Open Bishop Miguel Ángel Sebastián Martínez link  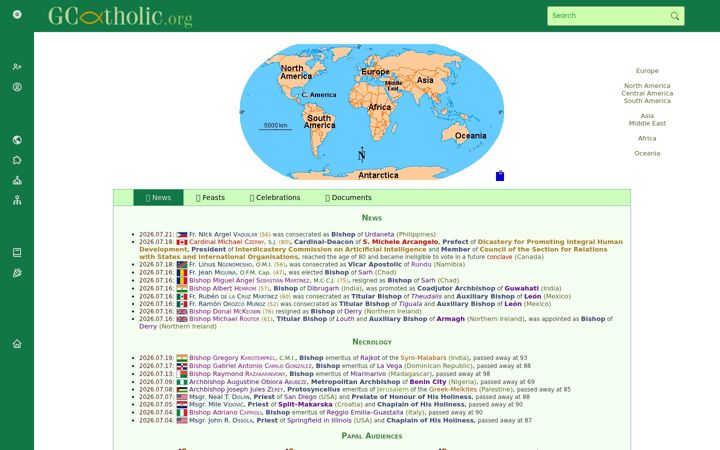coord(249,281)
